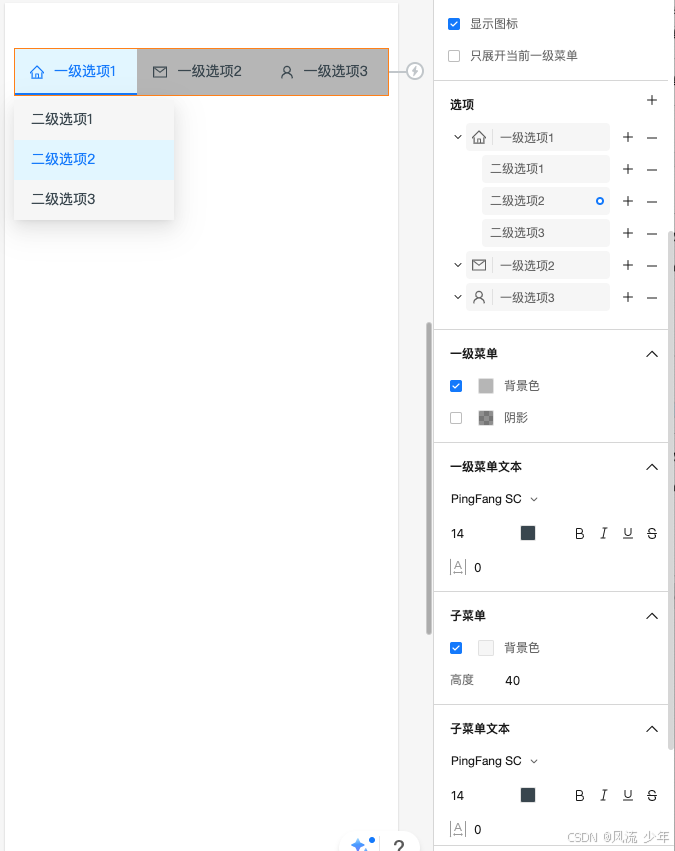Toggle italic in 子菜单文本 section
Image resolution: width=675 pixels, height=851 pixels.
pos(603,796)
